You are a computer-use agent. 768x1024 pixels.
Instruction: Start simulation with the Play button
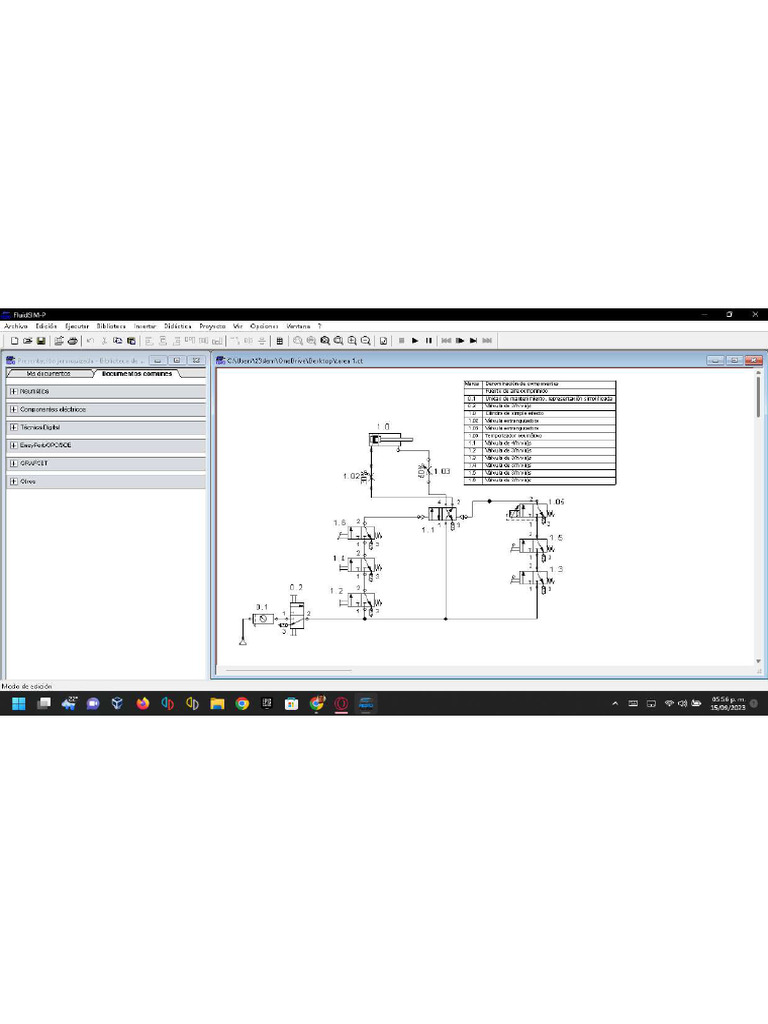click(415, 340)
